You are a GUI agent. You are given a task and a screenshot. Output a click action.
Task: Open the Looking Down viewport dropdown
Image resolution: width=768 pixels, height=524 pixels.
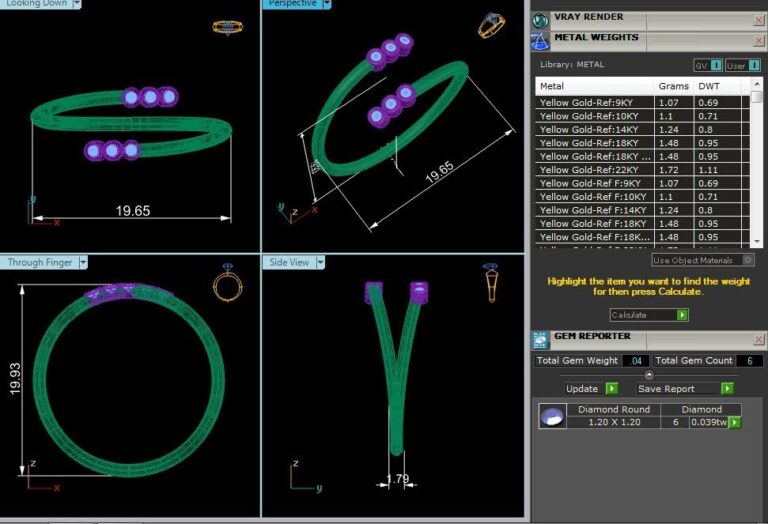pyautogui.click(x=77, y=4)
